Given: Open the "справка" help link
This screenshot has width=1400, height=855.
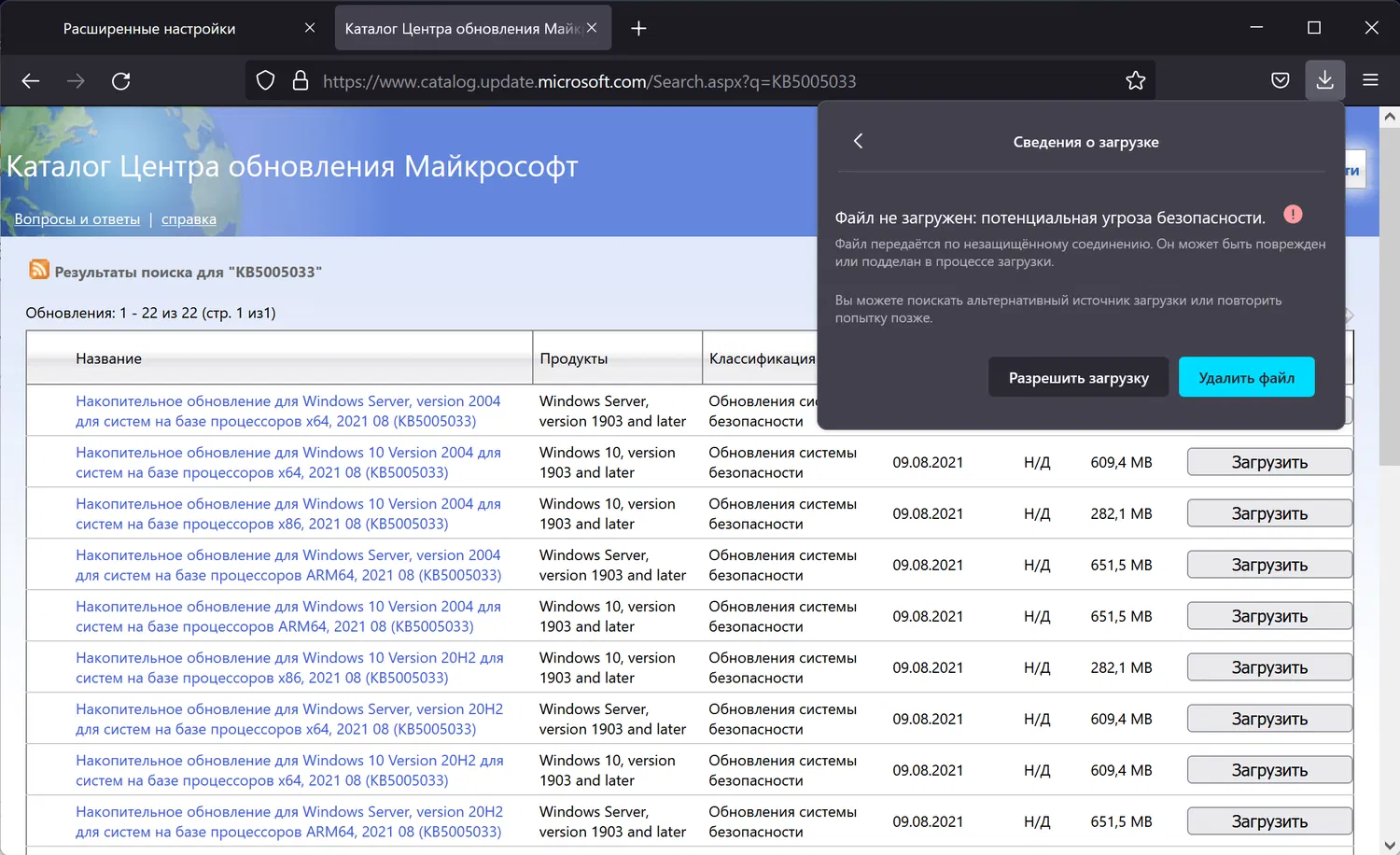Looking at the screenshot, I should 189,219.
